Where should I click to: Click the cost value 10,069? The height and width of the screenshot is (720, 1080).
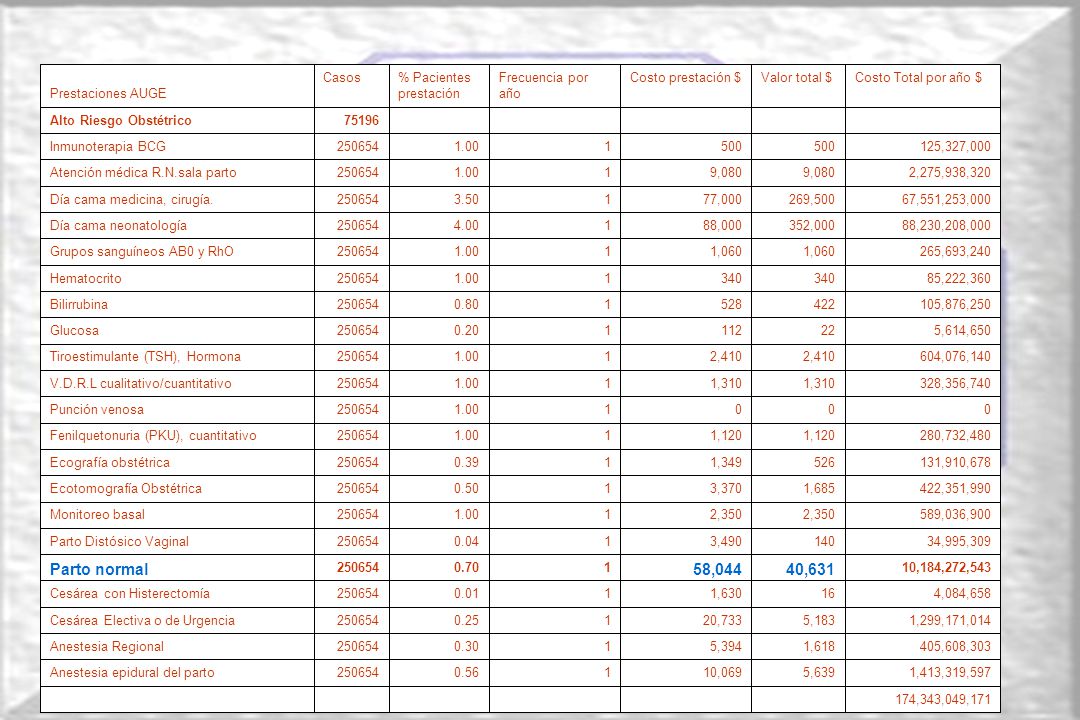click(x=722, y=672)
